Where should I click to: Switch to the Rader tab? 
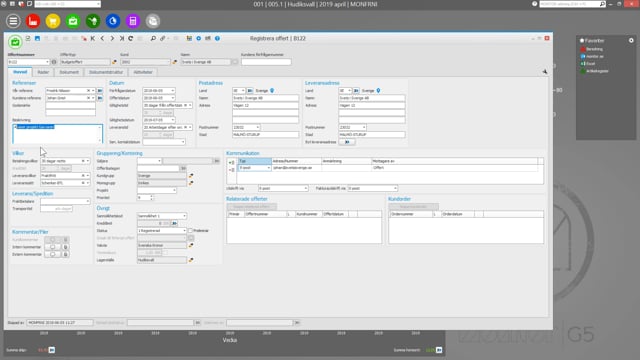coord(43,72)
